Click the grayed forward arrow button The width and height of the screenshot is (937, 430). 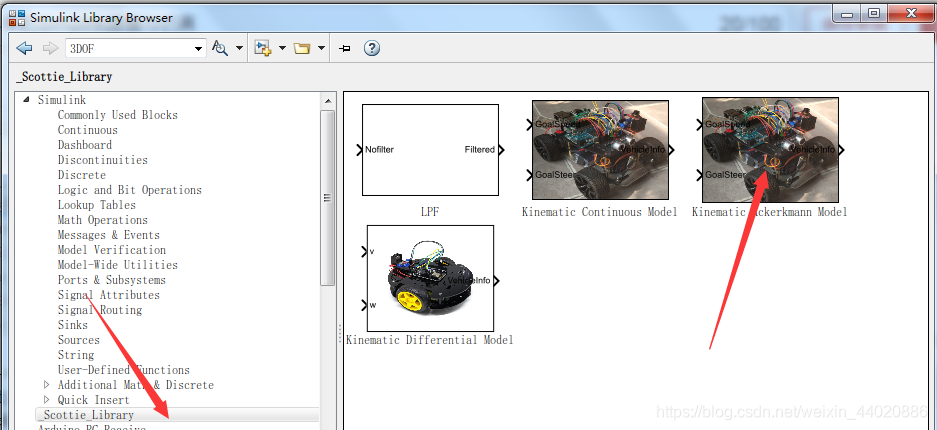[50, 48]
